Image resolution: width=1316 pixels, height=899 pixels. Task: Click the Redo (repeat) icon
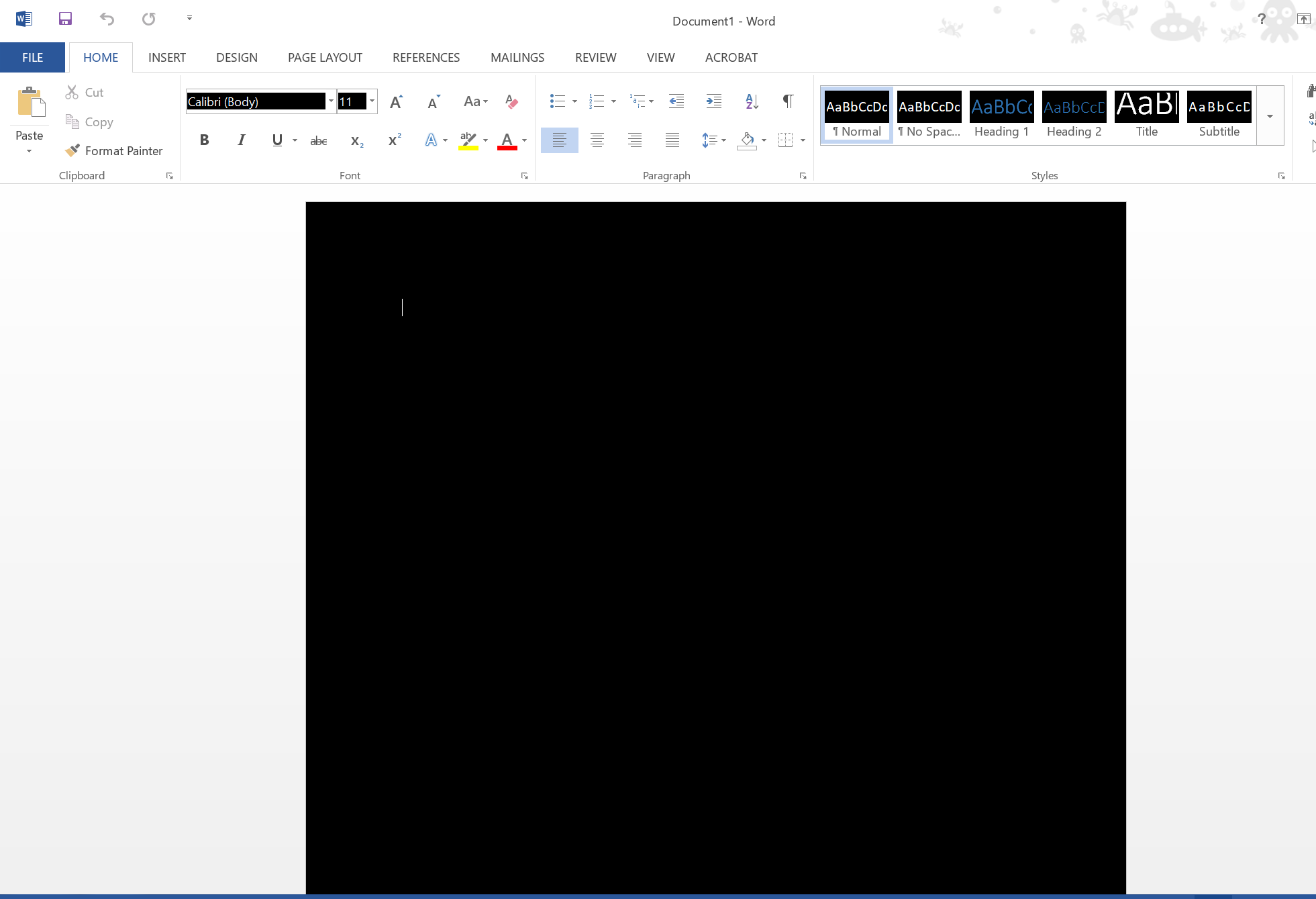point(148,19)
